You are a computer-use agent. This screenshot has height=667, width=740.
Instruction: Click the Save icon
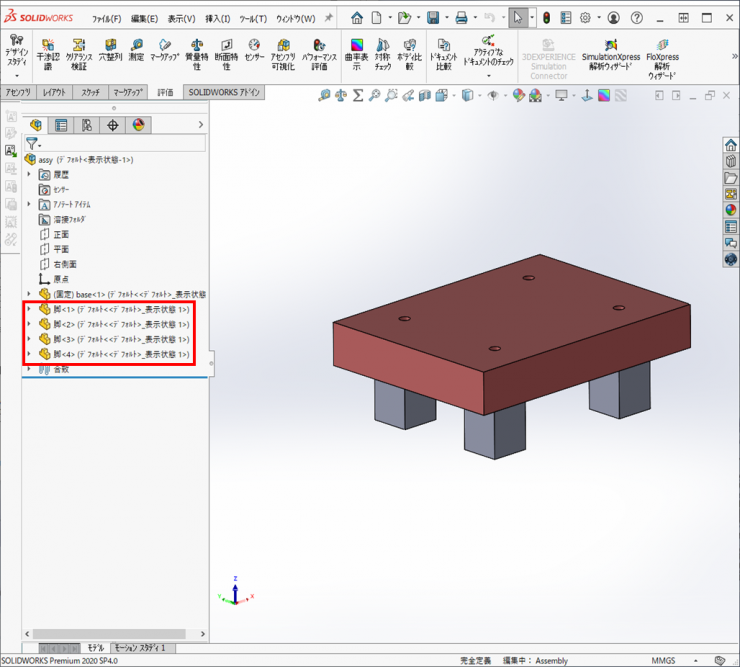[x=433, y=18]
